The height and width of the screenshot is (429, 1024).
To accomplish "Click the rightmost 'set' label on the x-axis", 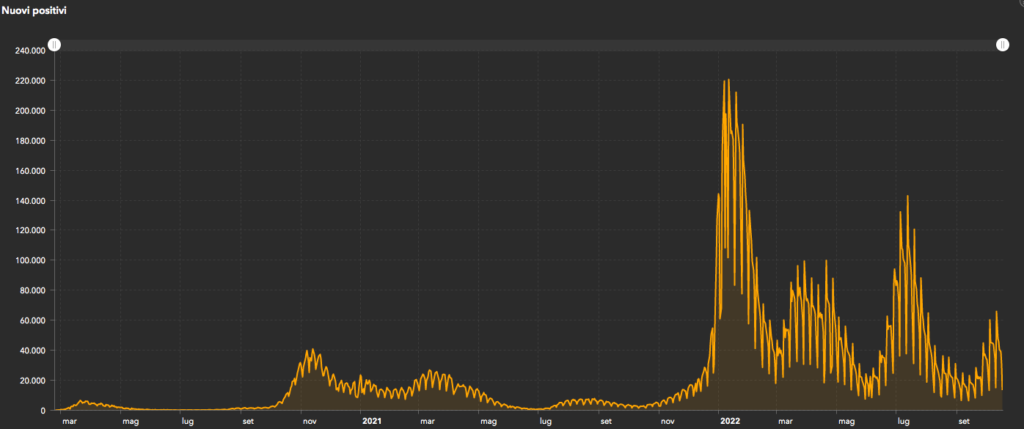I will pos(964,422).
